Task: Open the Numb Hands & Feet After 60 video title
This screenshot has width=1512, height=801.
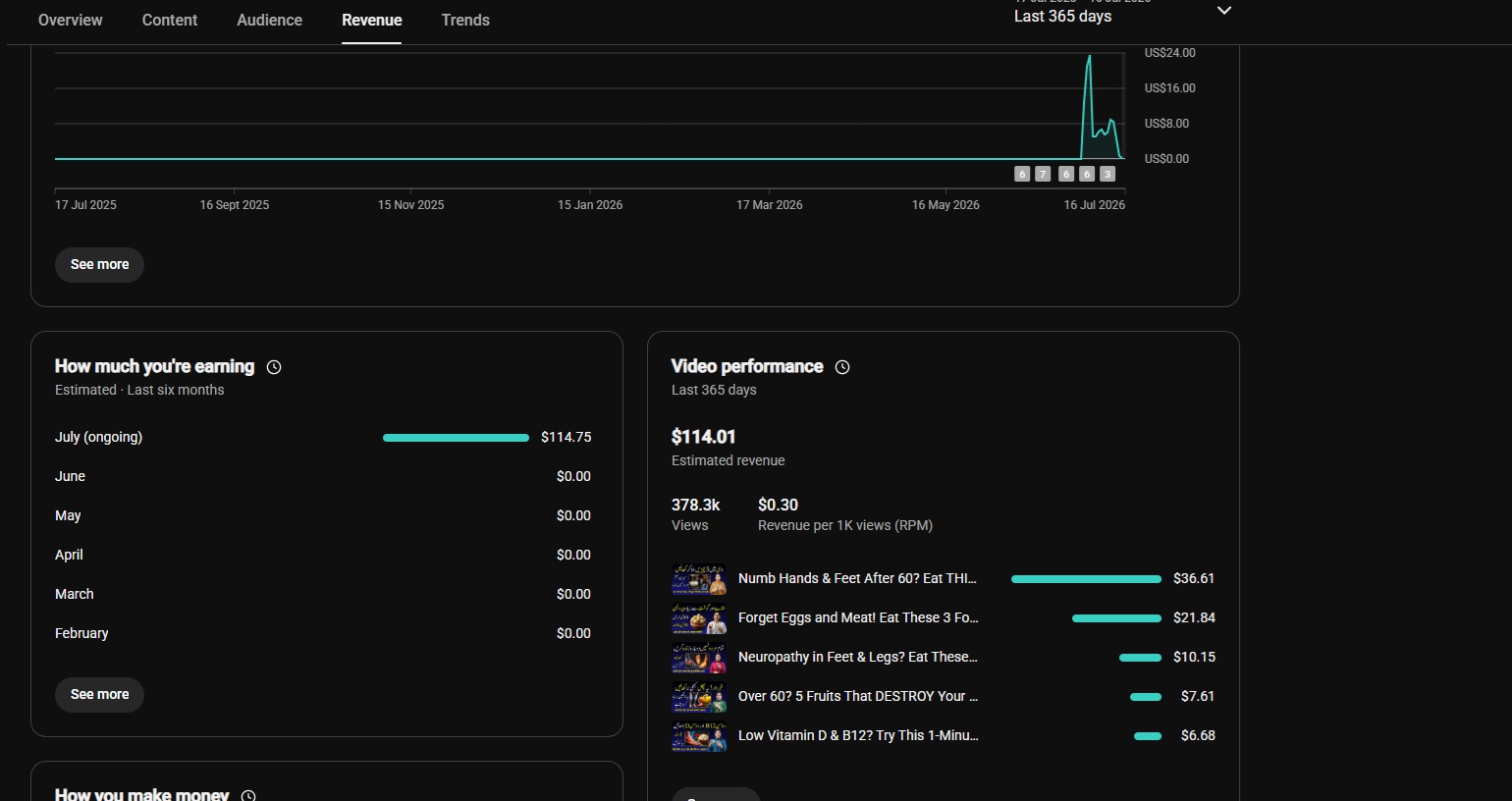Action: pyautogui.click(x=857, y=579)
